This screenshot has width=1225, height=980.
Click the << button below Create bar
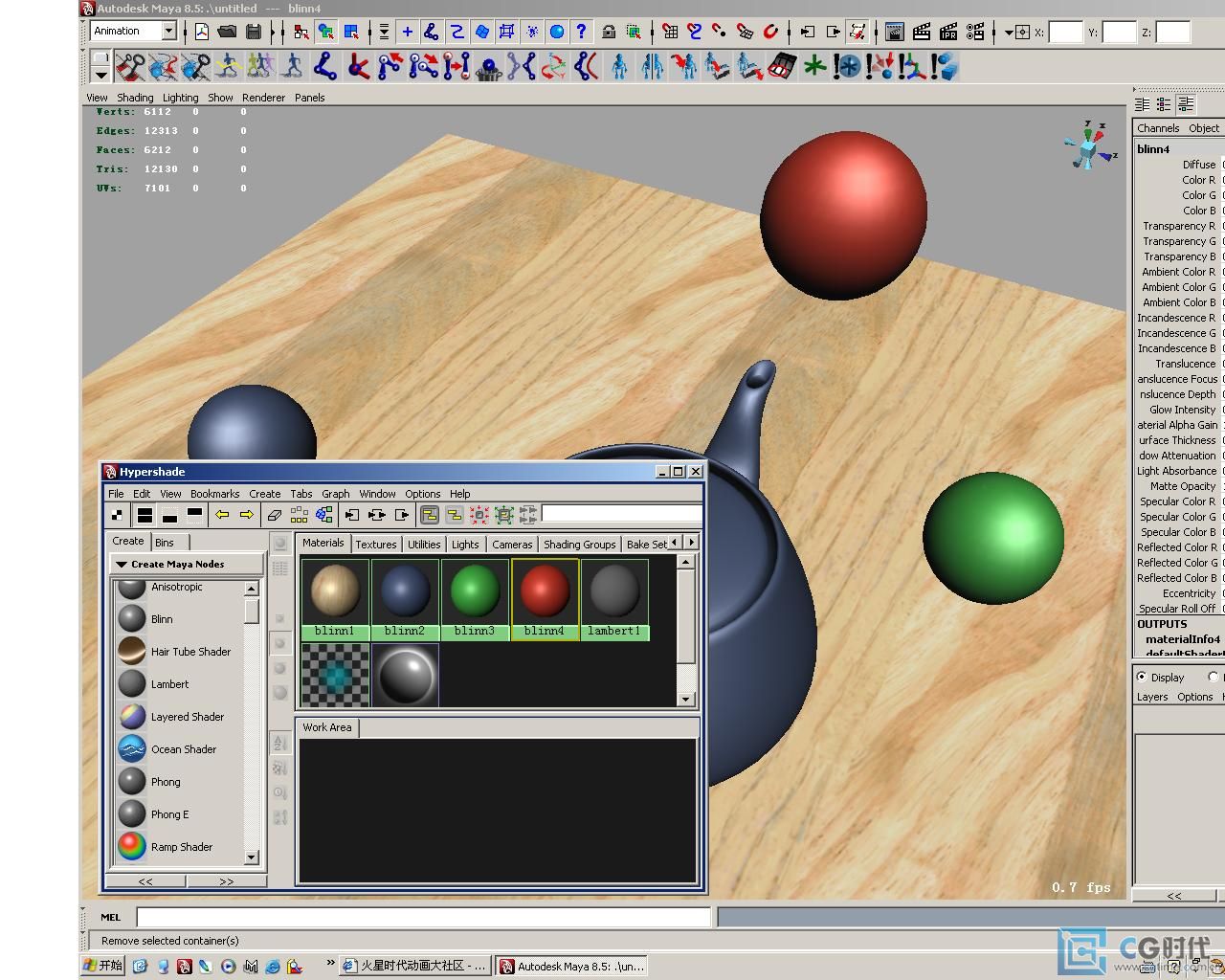[x=145, y=881]
